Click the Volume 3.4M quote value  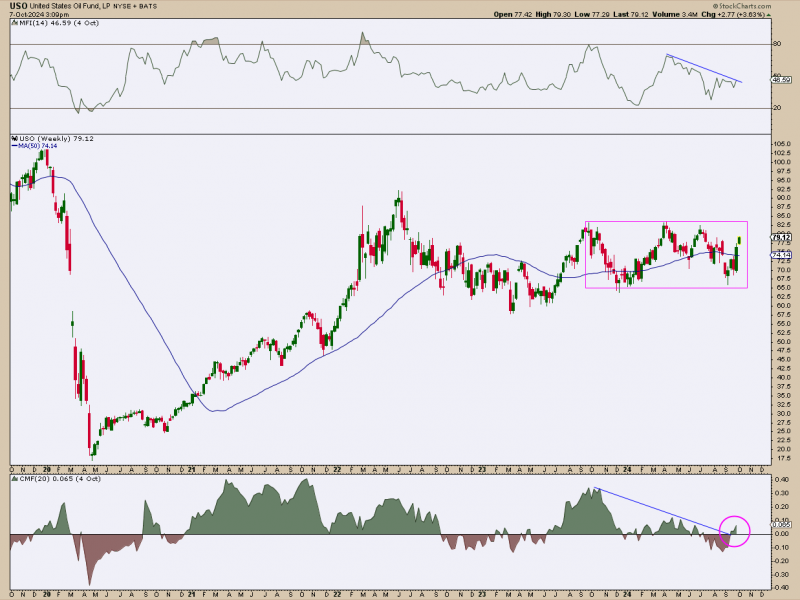point(676,15)
